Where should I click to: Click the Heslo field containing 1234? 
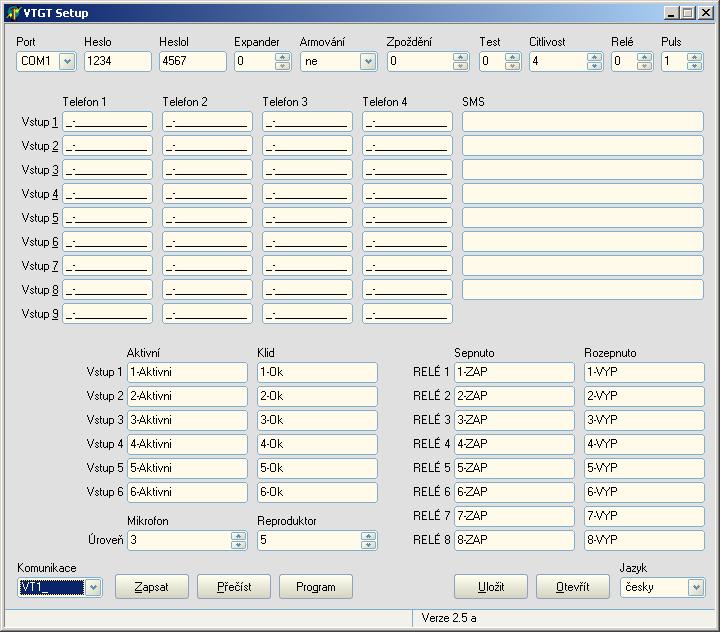coord(118,61)
